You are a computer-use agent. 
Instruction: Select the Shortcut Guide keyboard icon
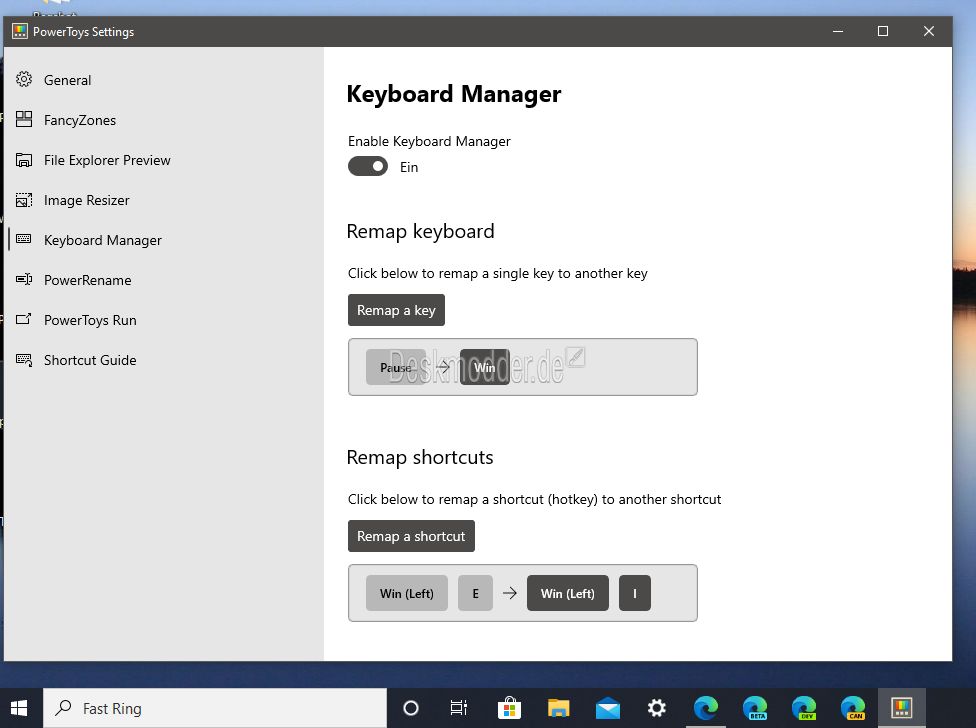pyautogui.click(x=24, y=360)
